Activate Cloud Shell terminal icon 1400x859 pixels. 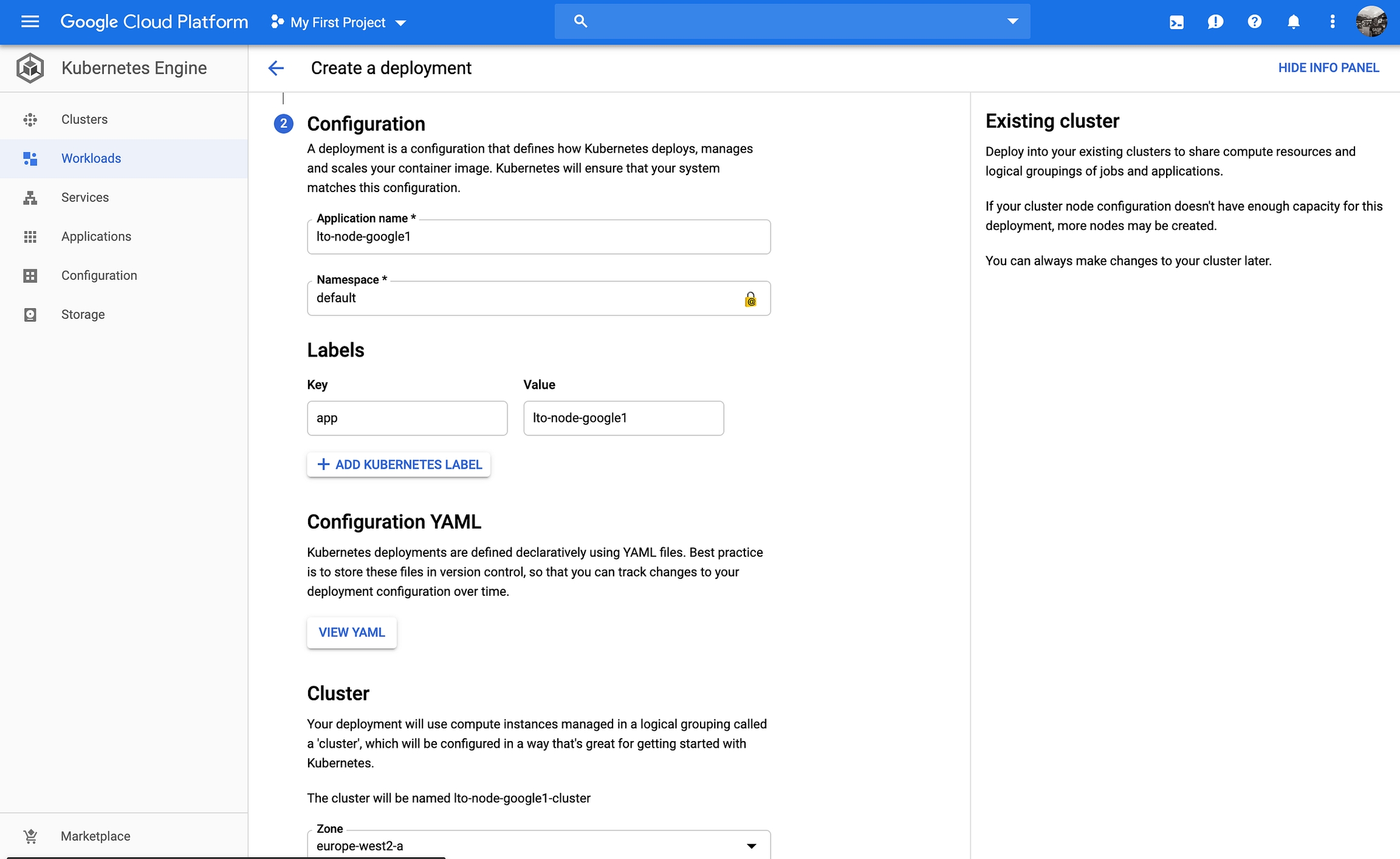click(x=1176, y=22)
